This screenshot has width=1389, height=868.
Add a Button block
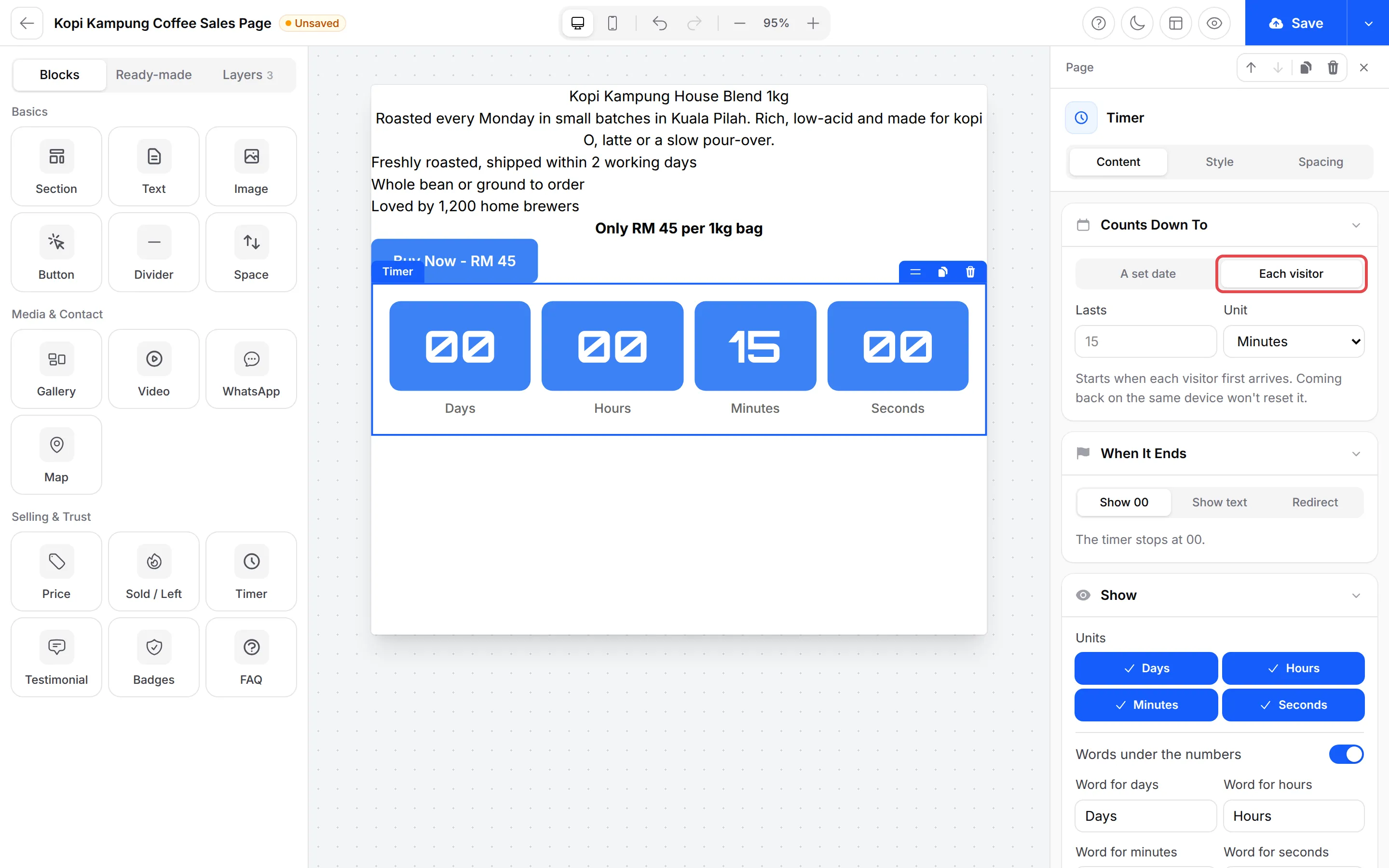[x=56, y=253]
